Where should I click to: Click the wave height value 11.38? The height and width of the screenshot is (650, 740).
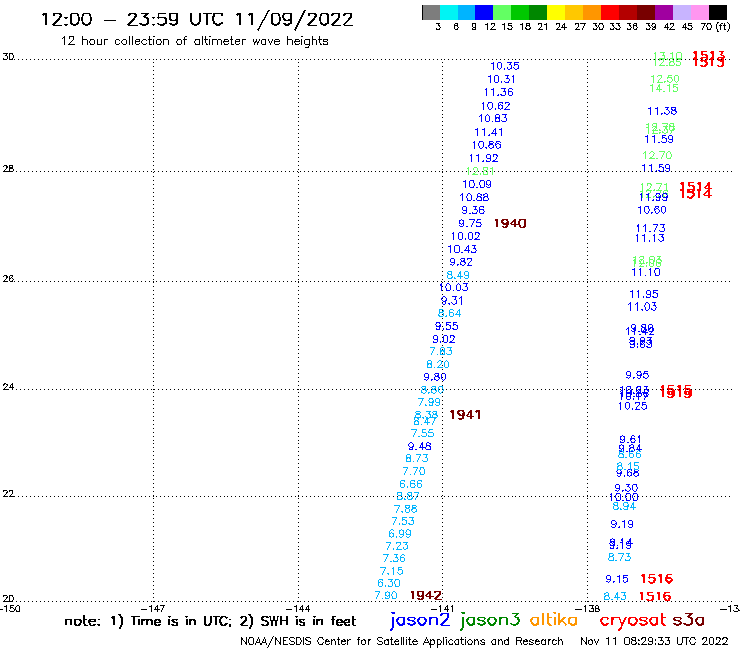click(662, 111)
